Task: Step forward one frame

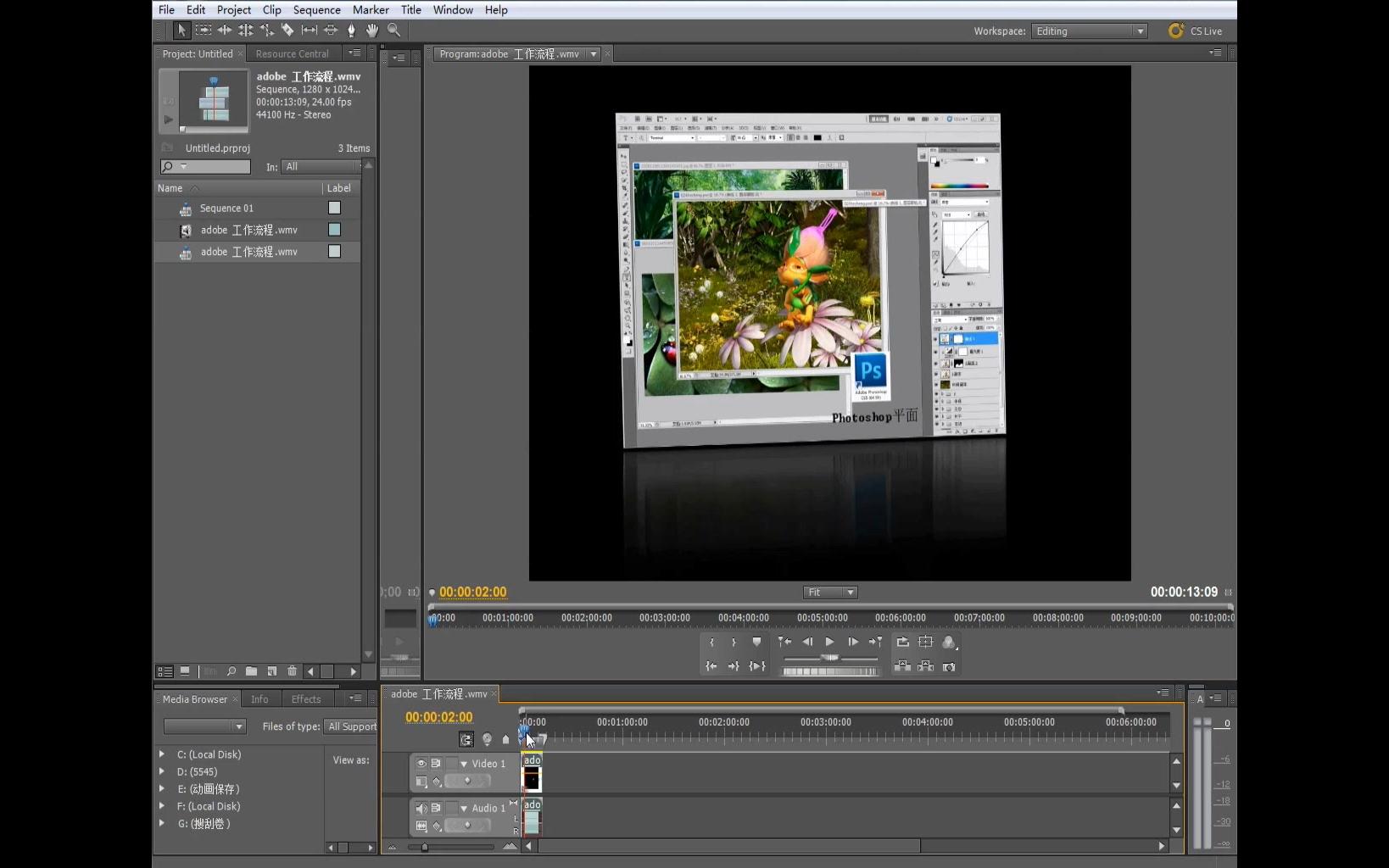Action: pos(852,643)
